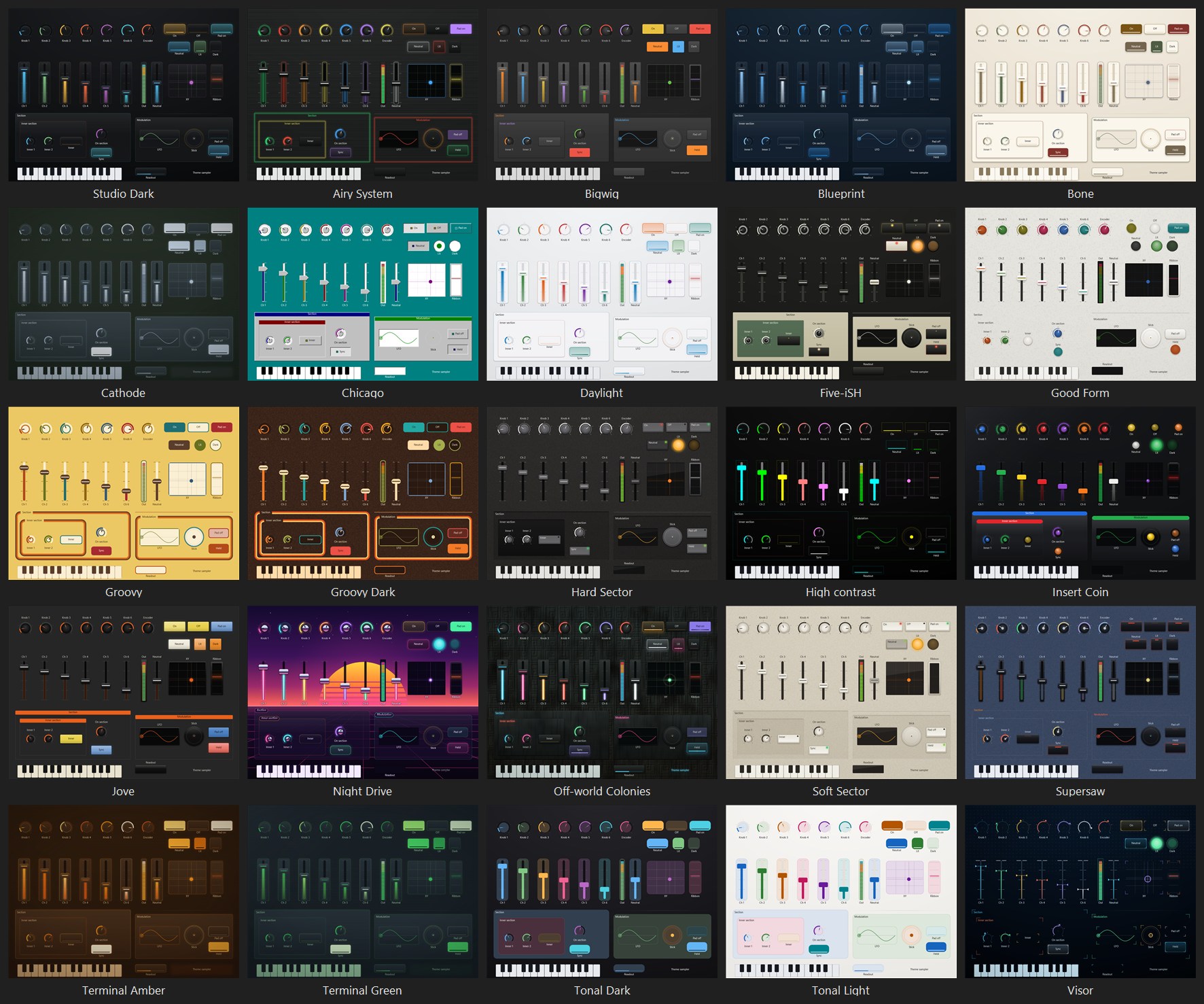This screenshot has width=1204, height=1004.
Task: Pick the Hard Sector theme thumbnail
Action: click(x=602, y=494)
